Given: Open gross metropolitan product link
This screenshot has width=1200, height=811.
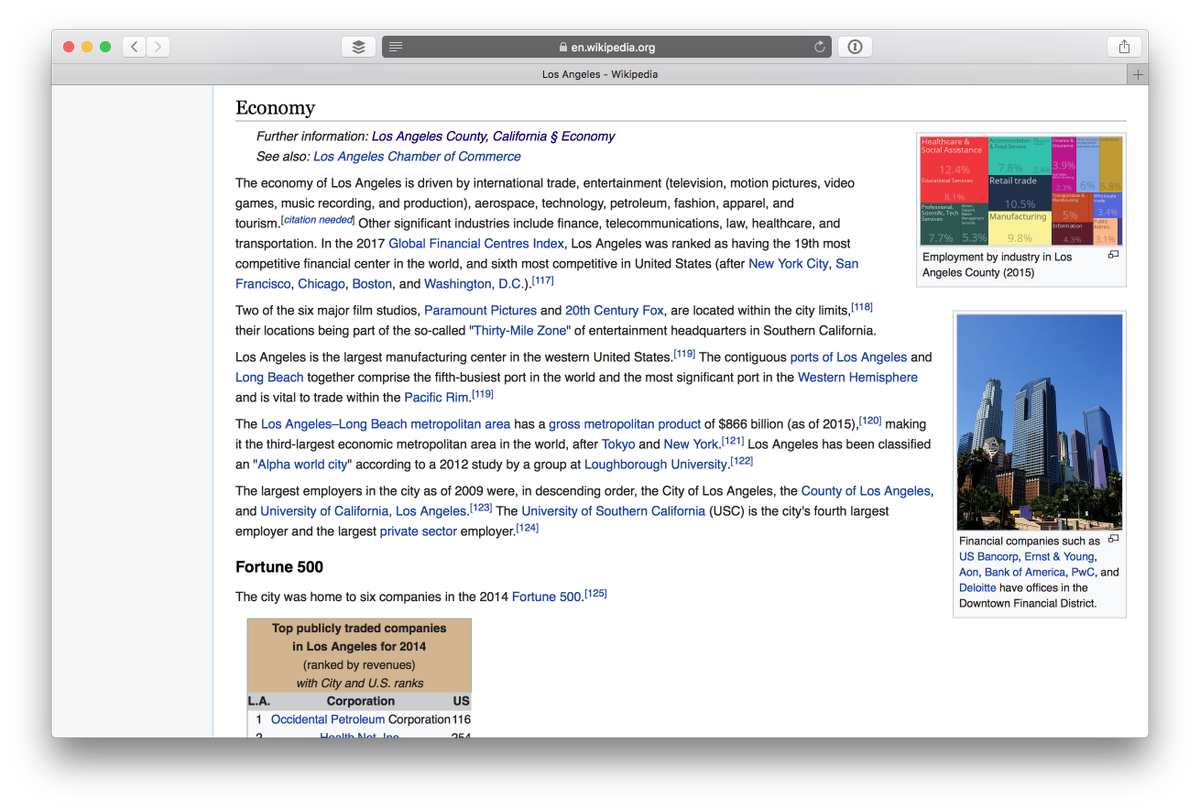Looking at the screenshot, I should tap(624, 424).
